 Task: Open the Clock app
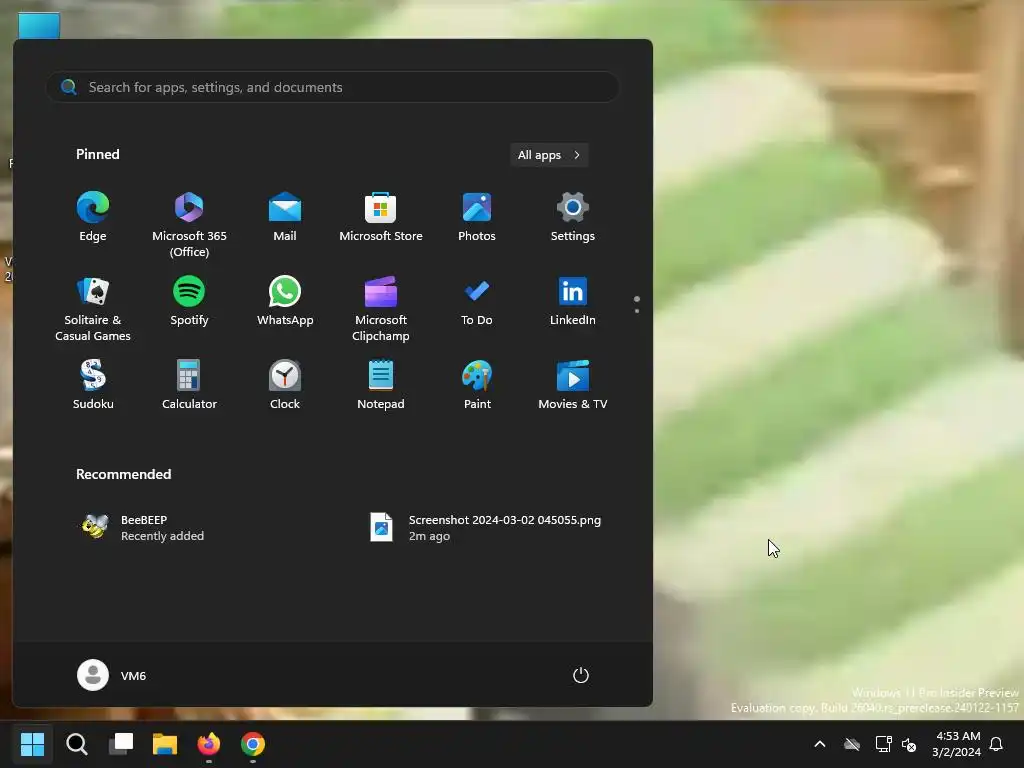(285, 385)
